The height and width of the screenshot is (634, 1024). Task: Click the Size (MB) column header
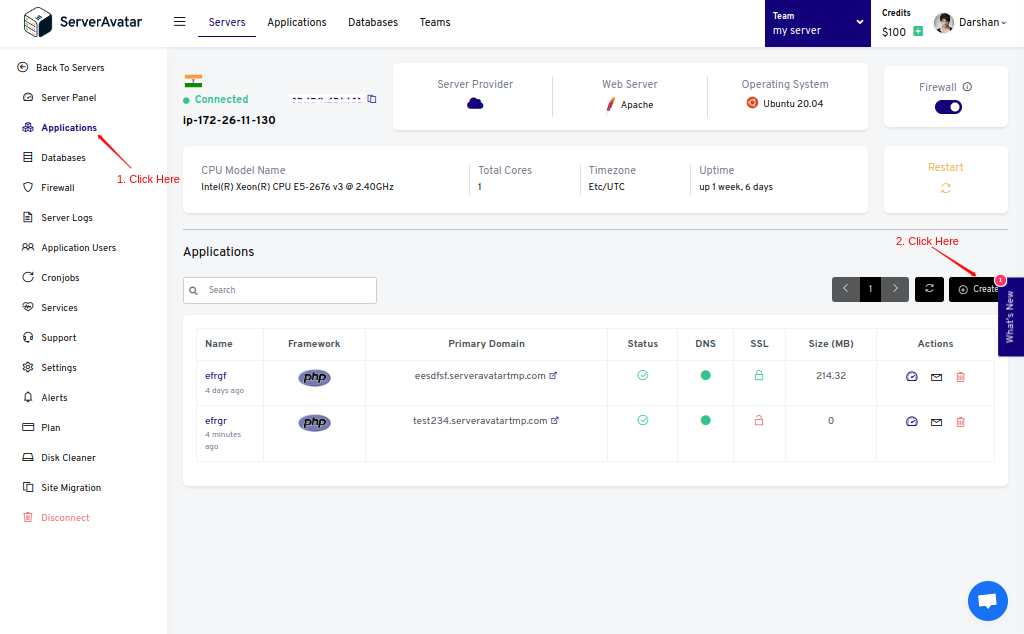click(831, 343)
